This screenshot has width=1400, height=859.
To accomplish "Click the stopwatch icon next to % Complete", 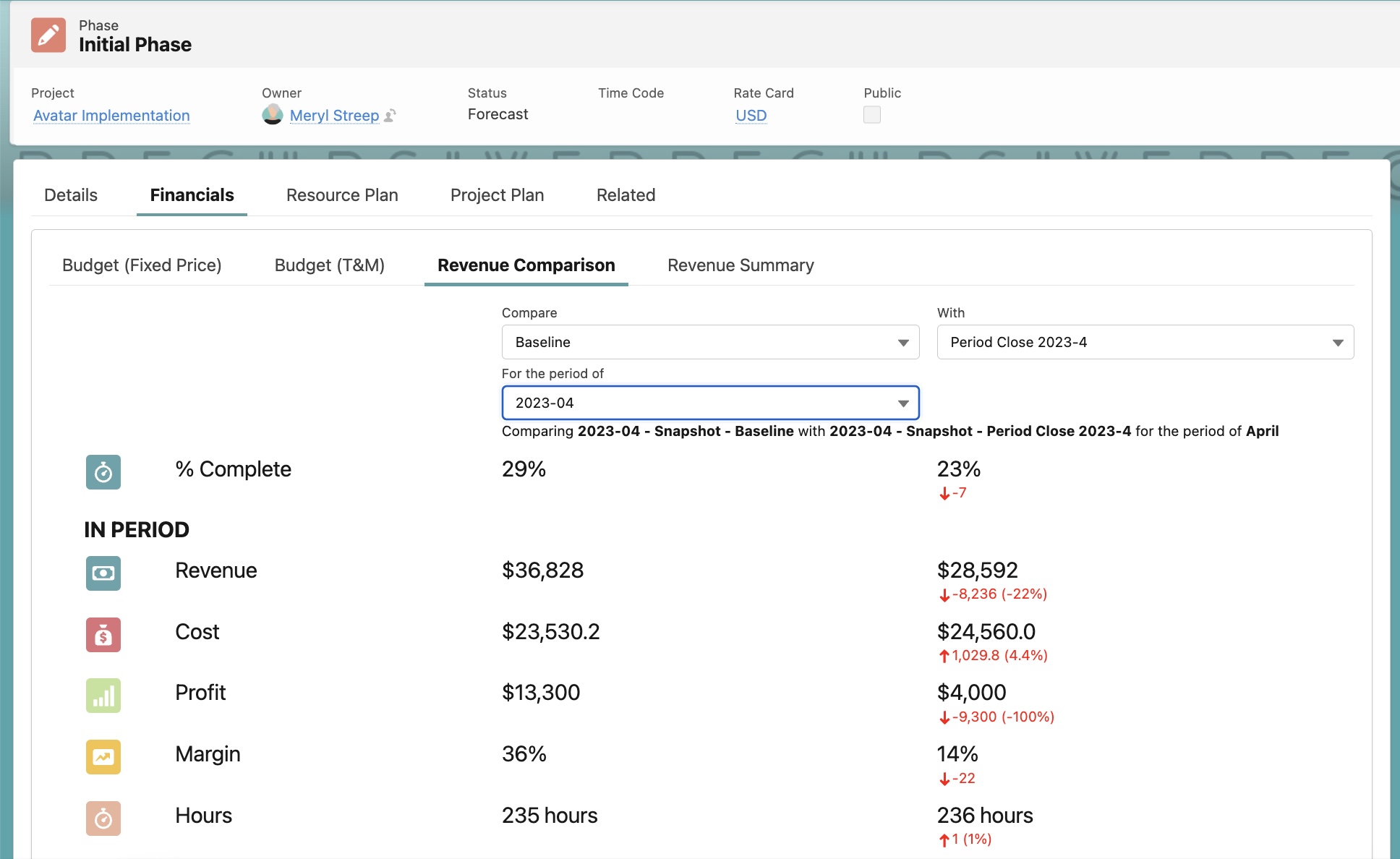I will tap(103, 472).
